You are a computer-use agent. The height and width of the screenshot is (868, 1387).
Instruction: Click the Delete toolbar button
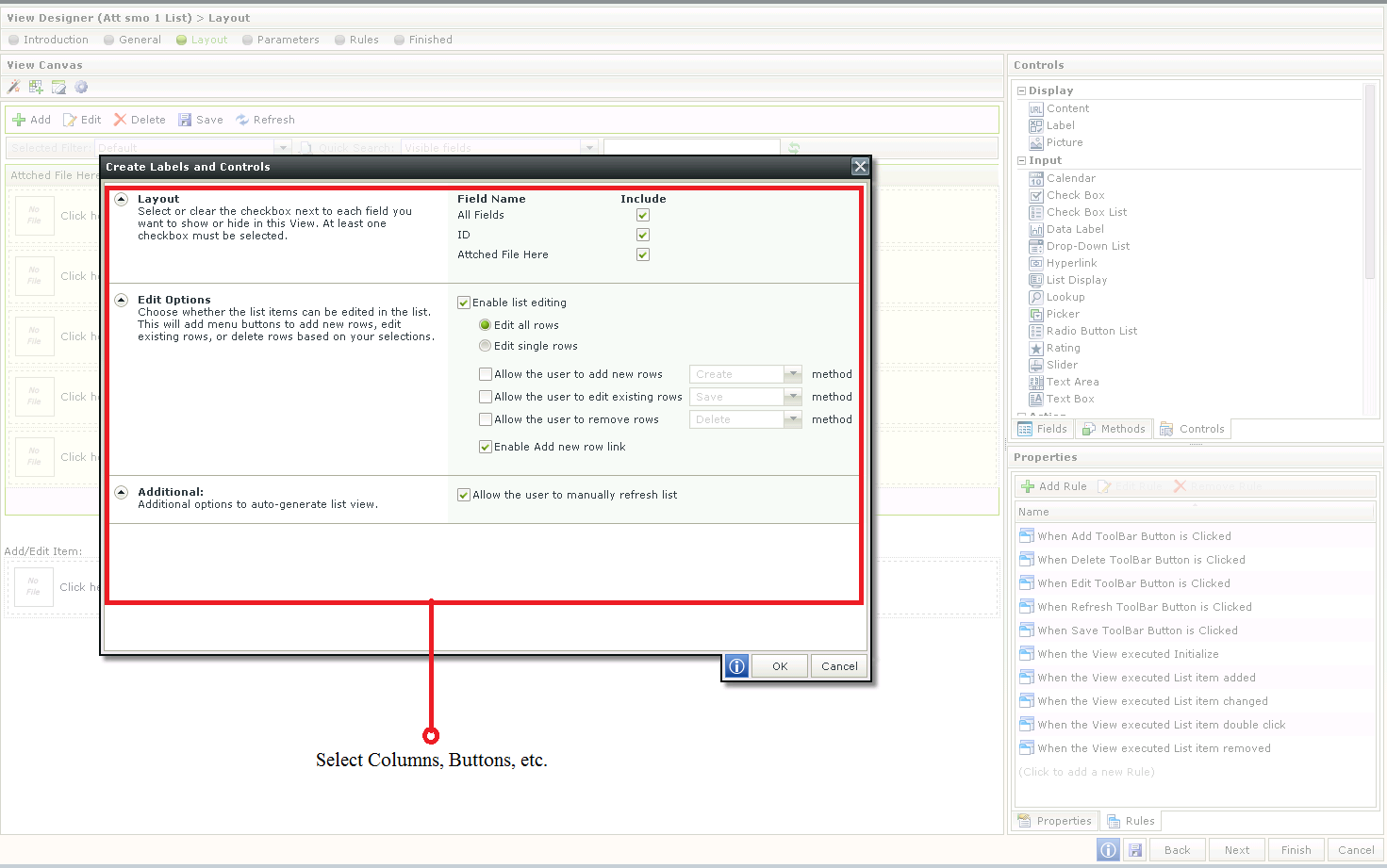(x=140, y=120)
